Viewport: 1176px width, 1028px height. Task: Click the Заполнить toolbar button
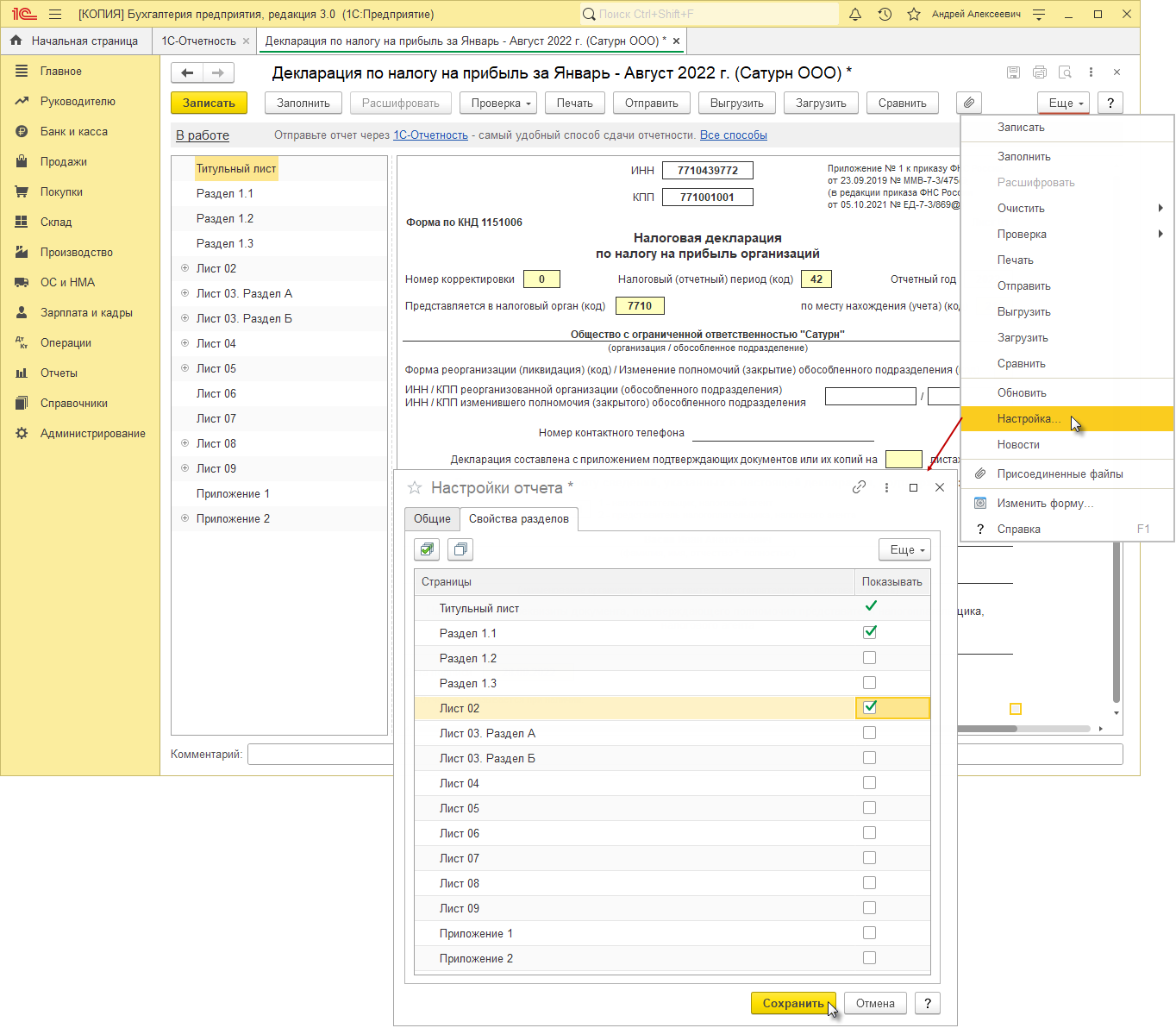coord(303,103)
